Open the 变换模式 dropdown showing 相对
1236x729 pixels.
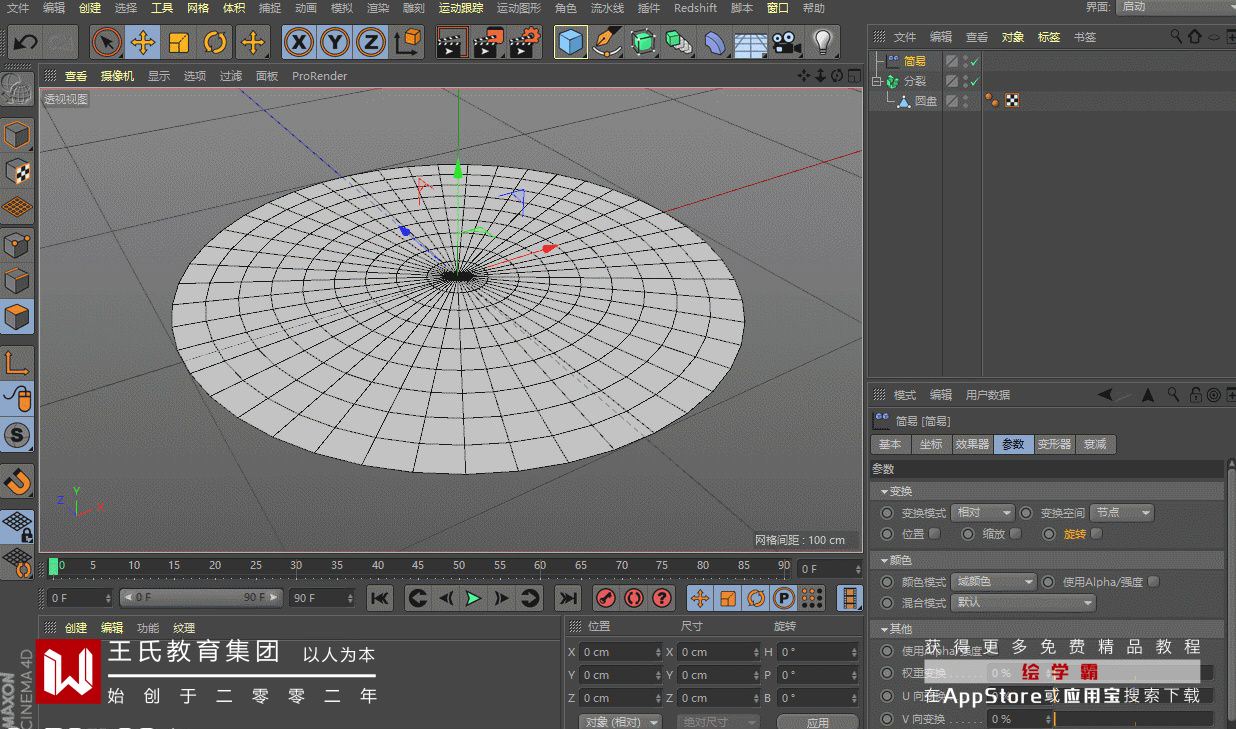982,513
